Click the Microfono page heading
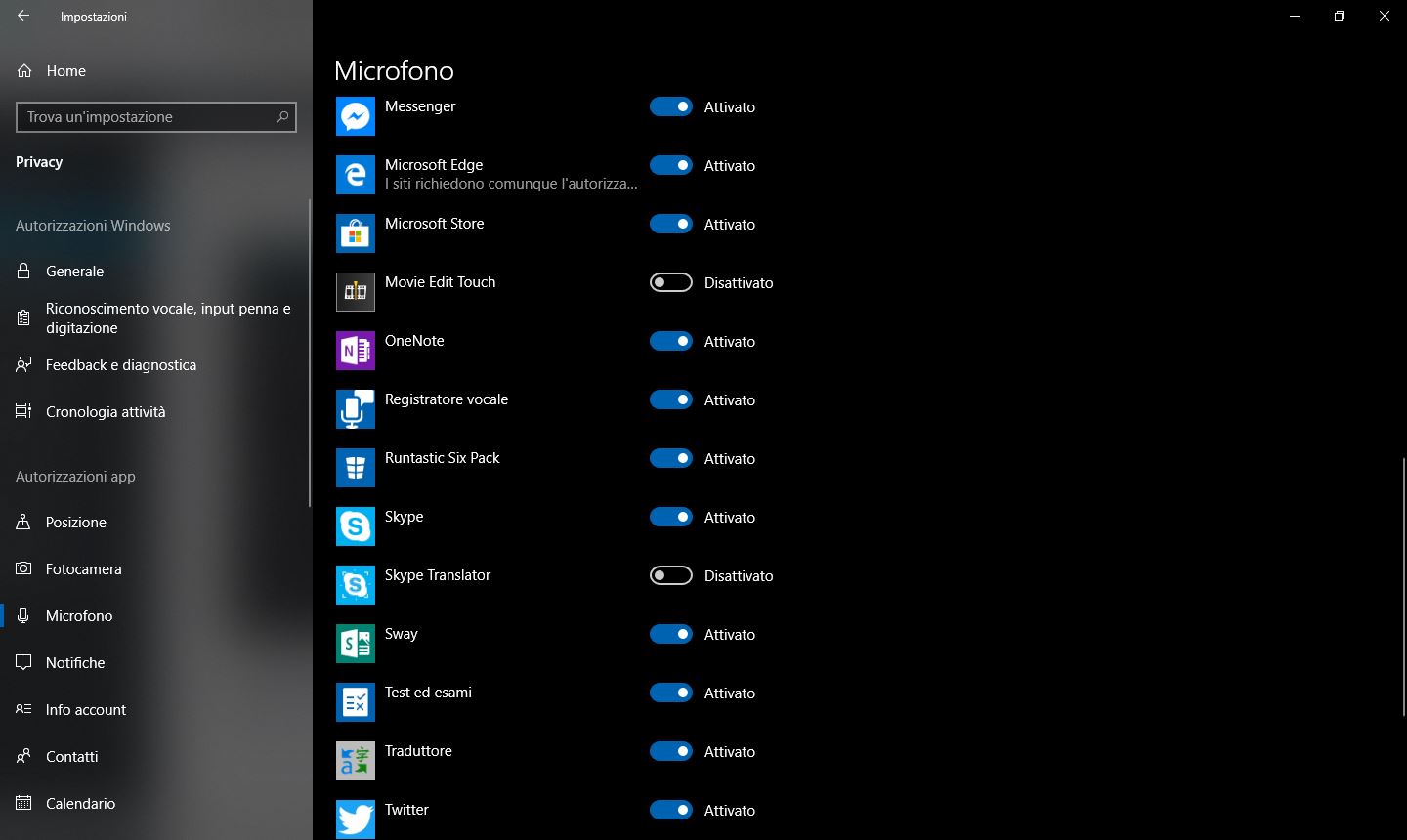This screenshot has height=840, width=1407. coord(394,70)
